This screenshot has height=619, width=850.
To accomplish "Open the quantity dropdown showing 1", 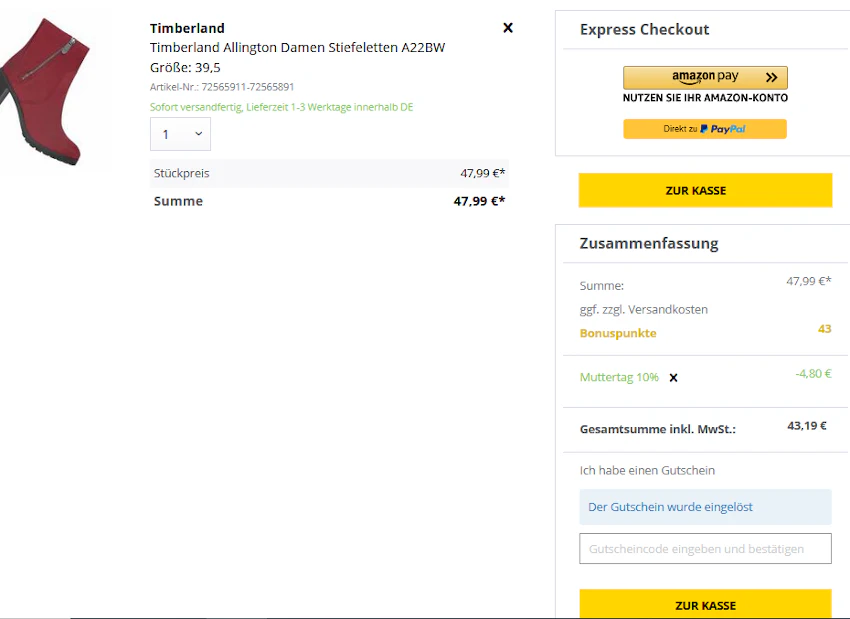I will 181,134.
